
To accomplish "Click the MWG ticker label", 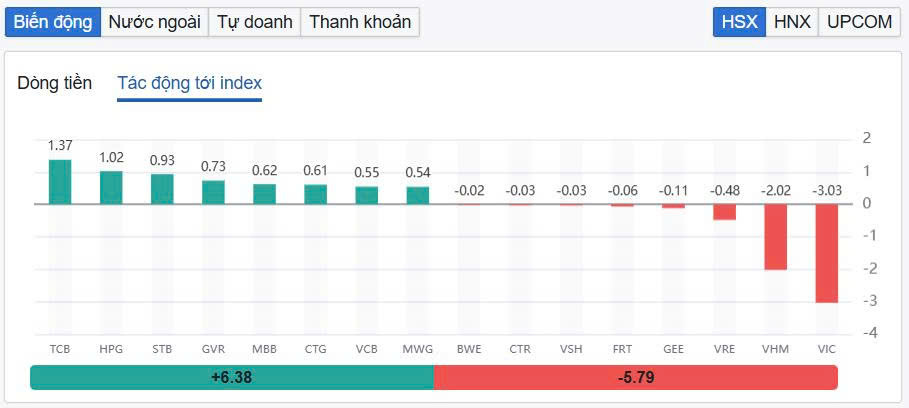I will (417, 348).
